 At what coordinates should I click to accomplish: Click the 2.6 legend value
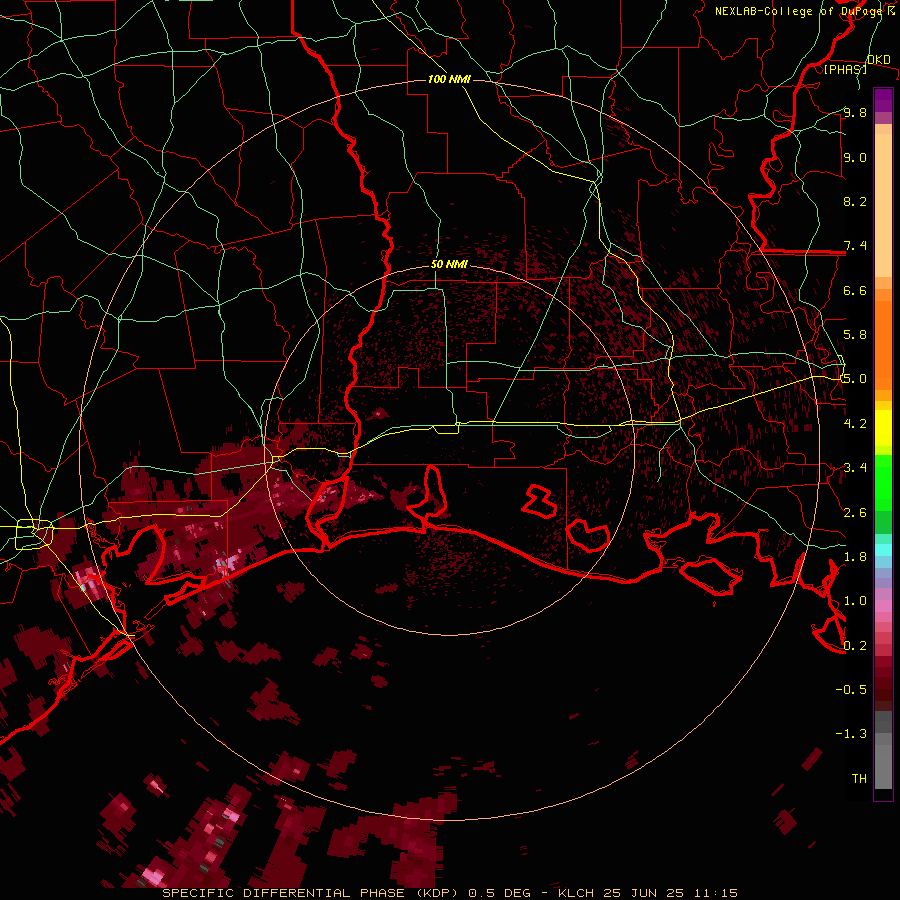click(855, 513)
